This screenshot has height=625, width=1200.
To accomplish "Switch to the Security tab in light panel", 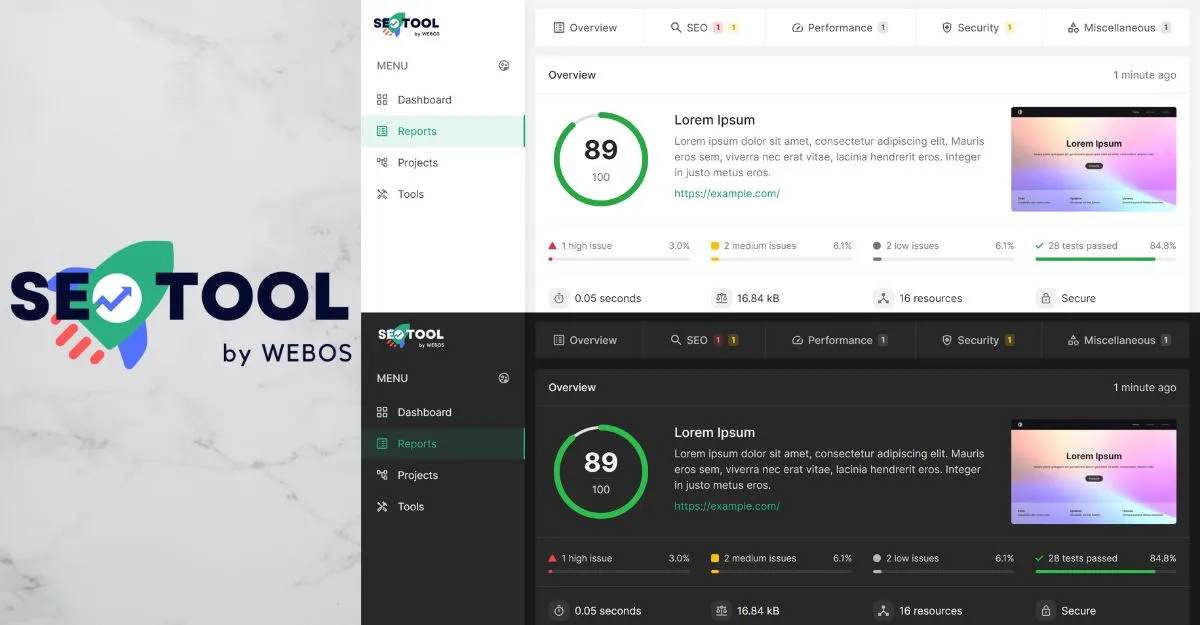I will (978, 28).
